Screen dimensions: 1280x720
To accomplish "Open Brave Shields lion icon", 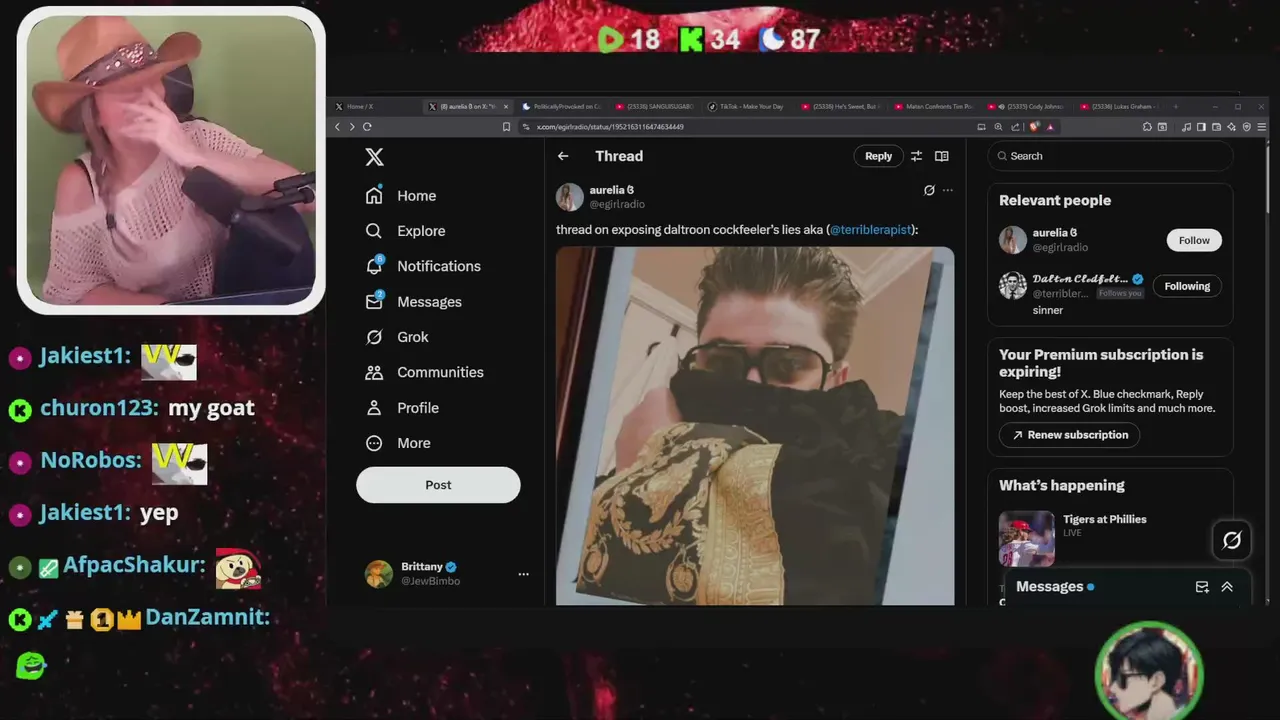I will coord(1034,127).
